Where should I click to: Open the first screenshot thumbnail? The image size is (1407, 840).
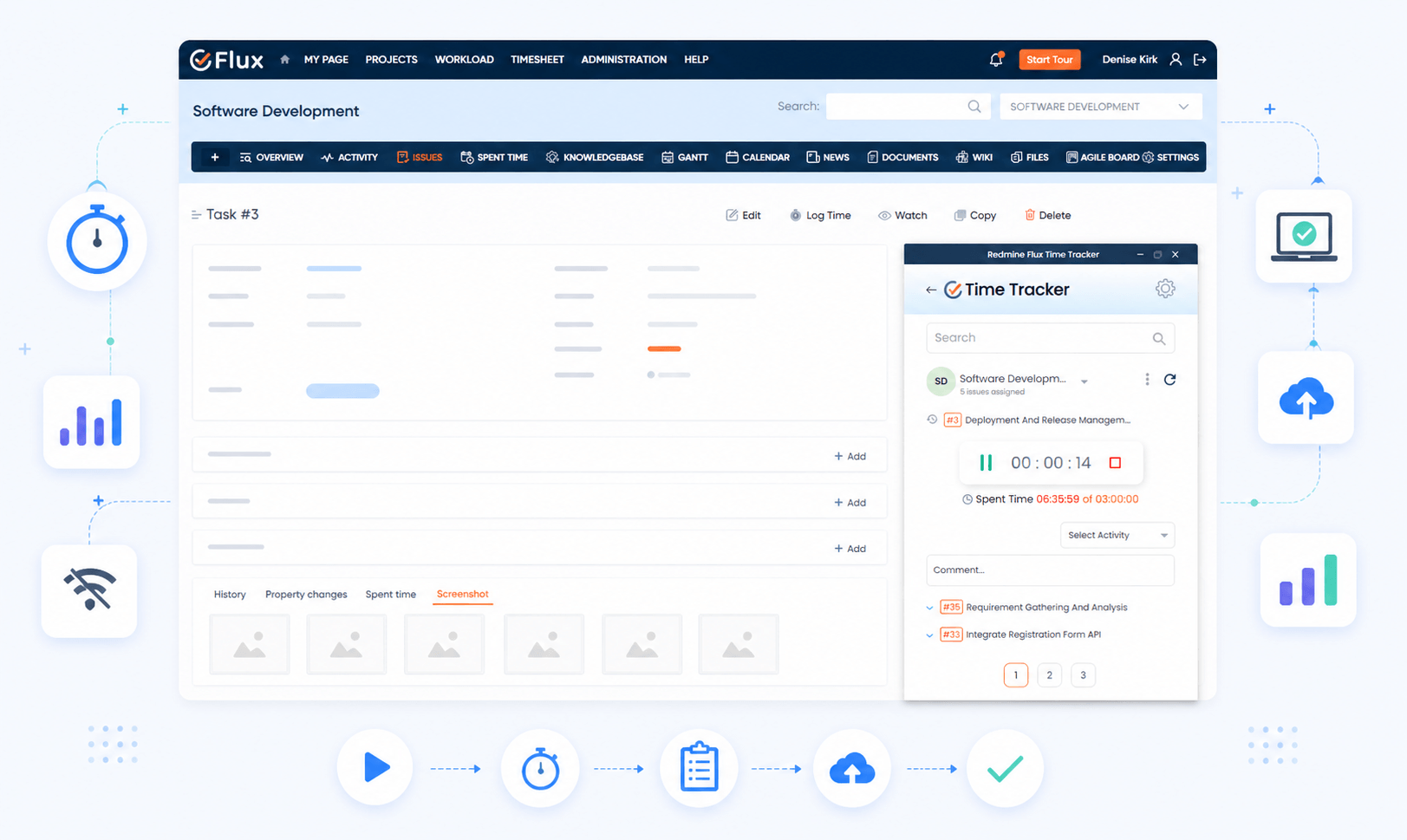tap(250, 644)
